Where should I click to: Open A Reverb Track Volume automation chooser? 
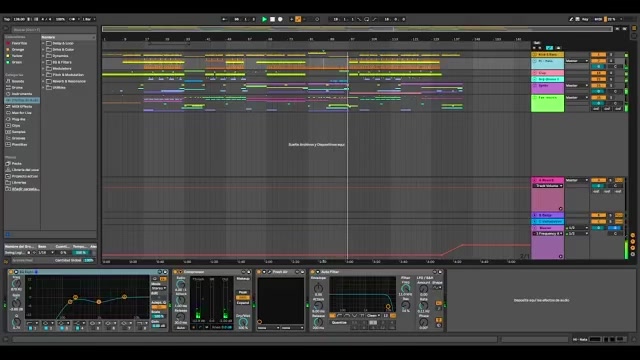(548, 186)
